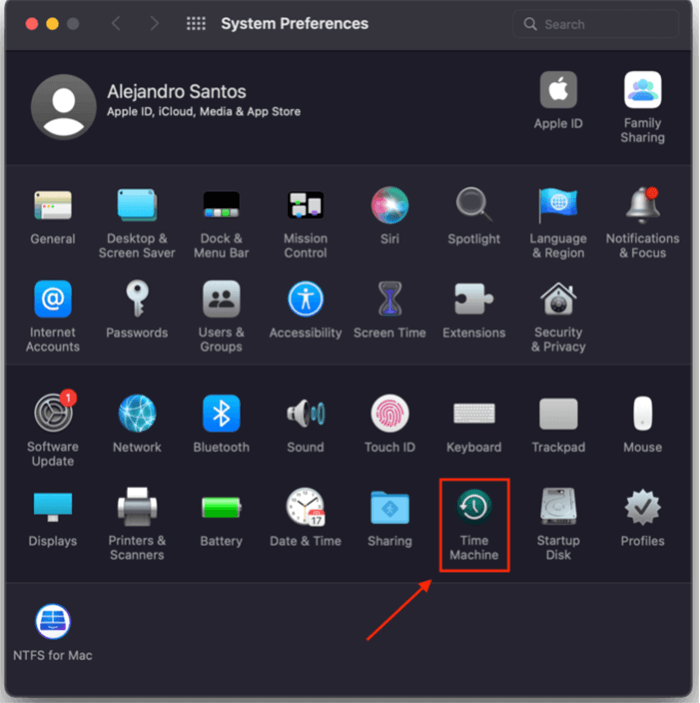Go back with the left chevron
Viewport: 700px width, 703px height.
[x=116, y=23]
